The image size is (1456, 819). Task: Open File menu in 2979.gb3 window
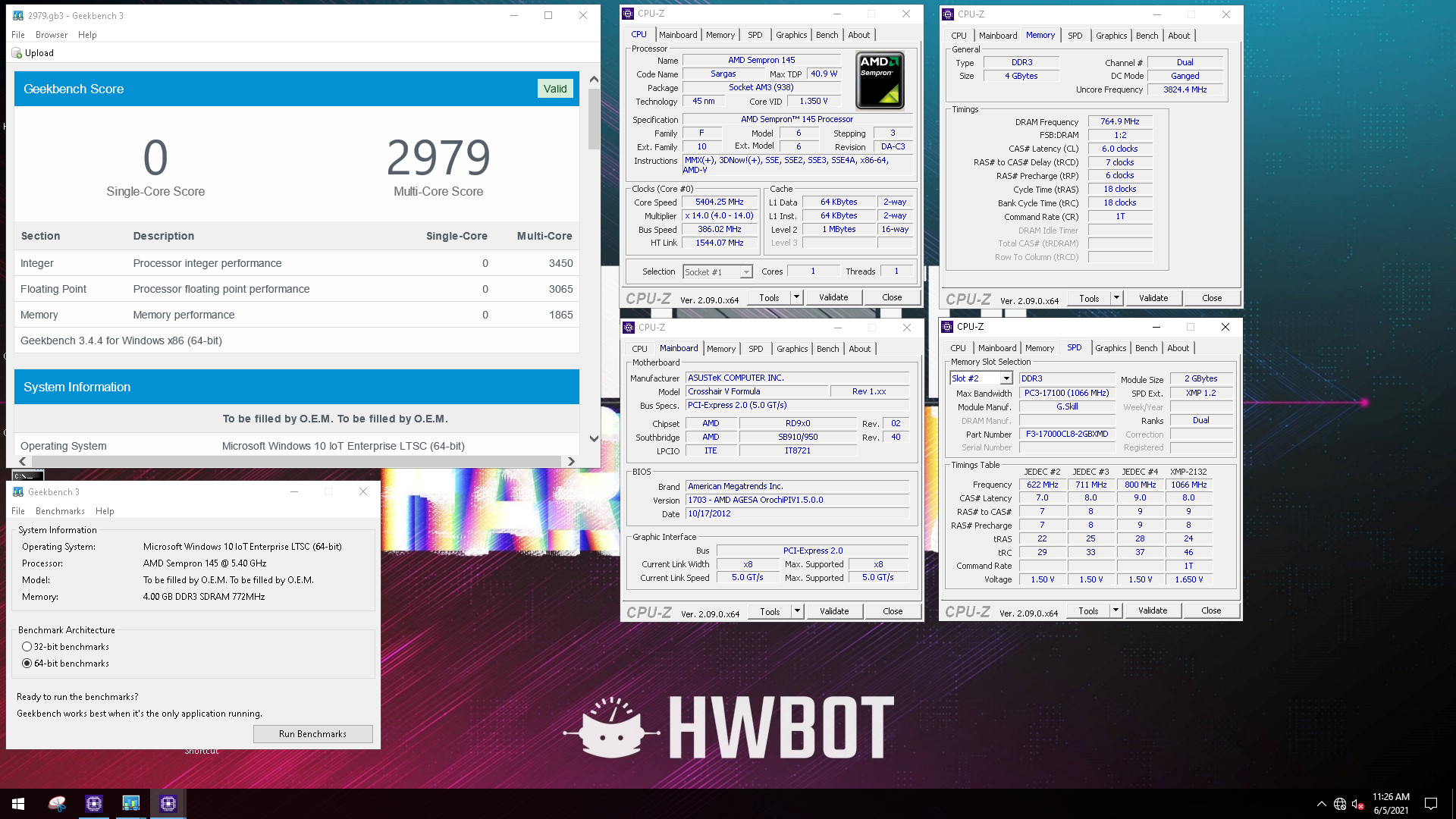[x=18, y=35]
